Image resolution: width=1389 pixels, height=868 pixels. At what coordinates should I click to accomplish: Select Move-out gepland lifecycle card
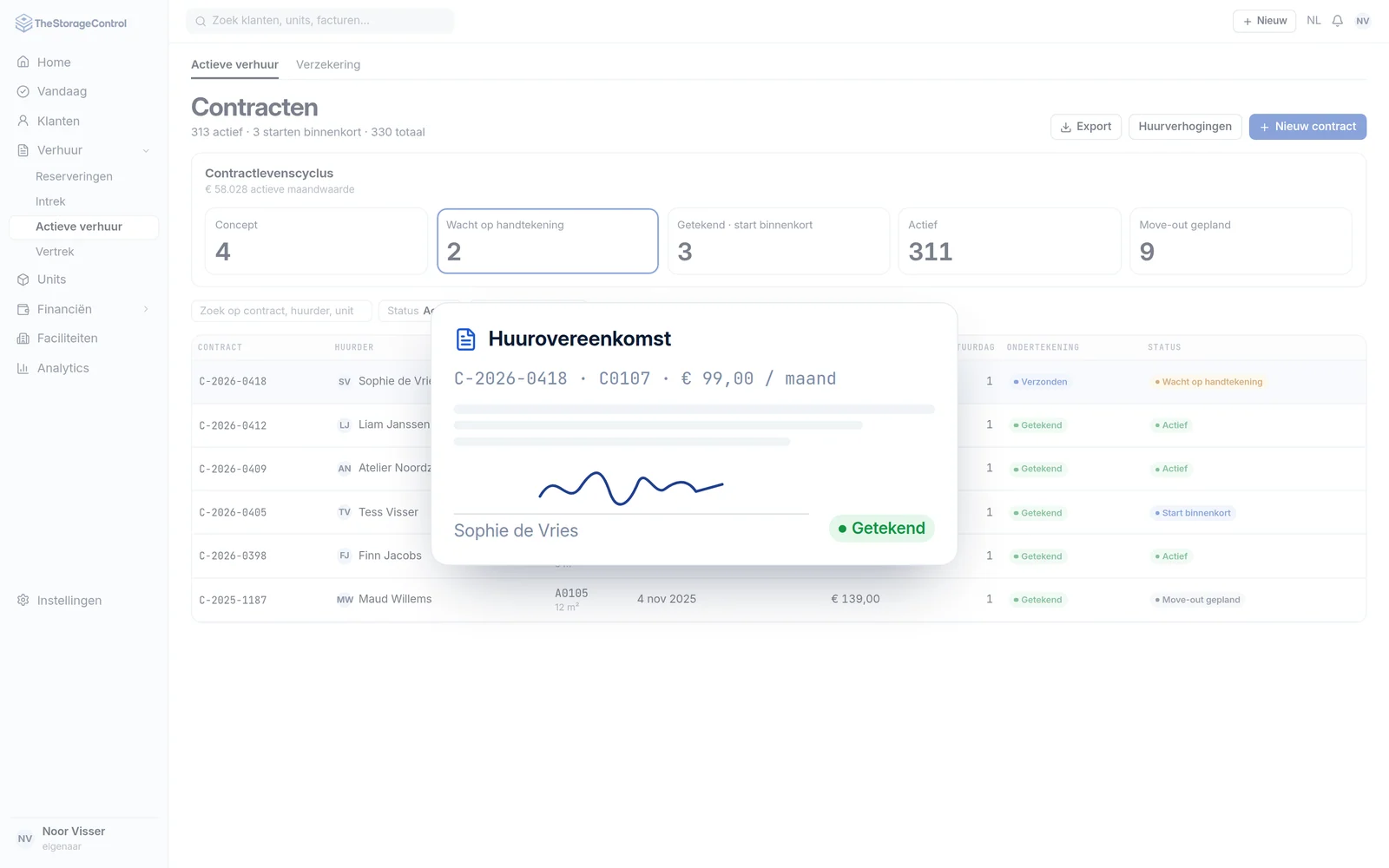1241,241
